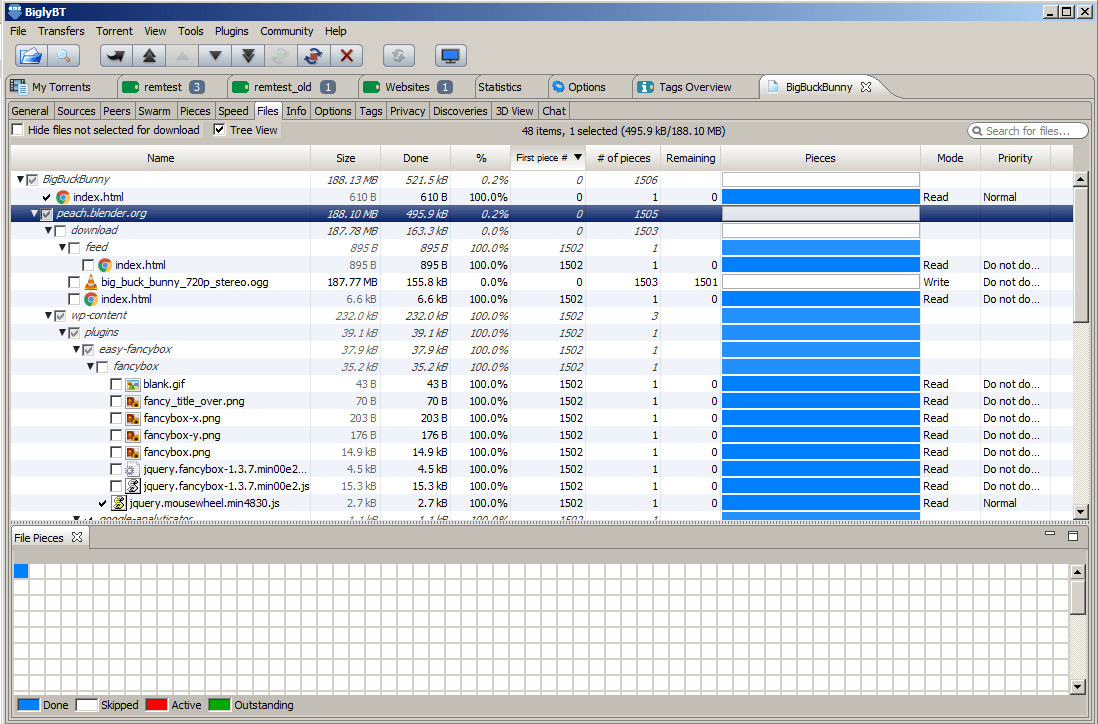Enable Hide files not selected for download

coord(18,130)
